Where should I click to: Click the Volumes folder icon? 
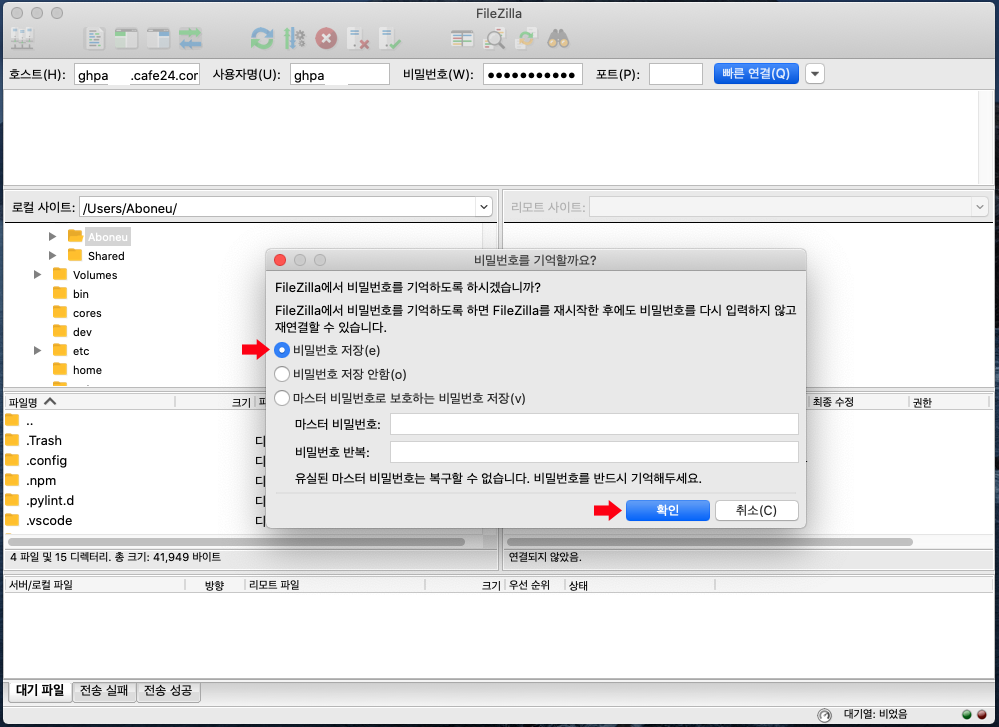[x=61, y=275]
